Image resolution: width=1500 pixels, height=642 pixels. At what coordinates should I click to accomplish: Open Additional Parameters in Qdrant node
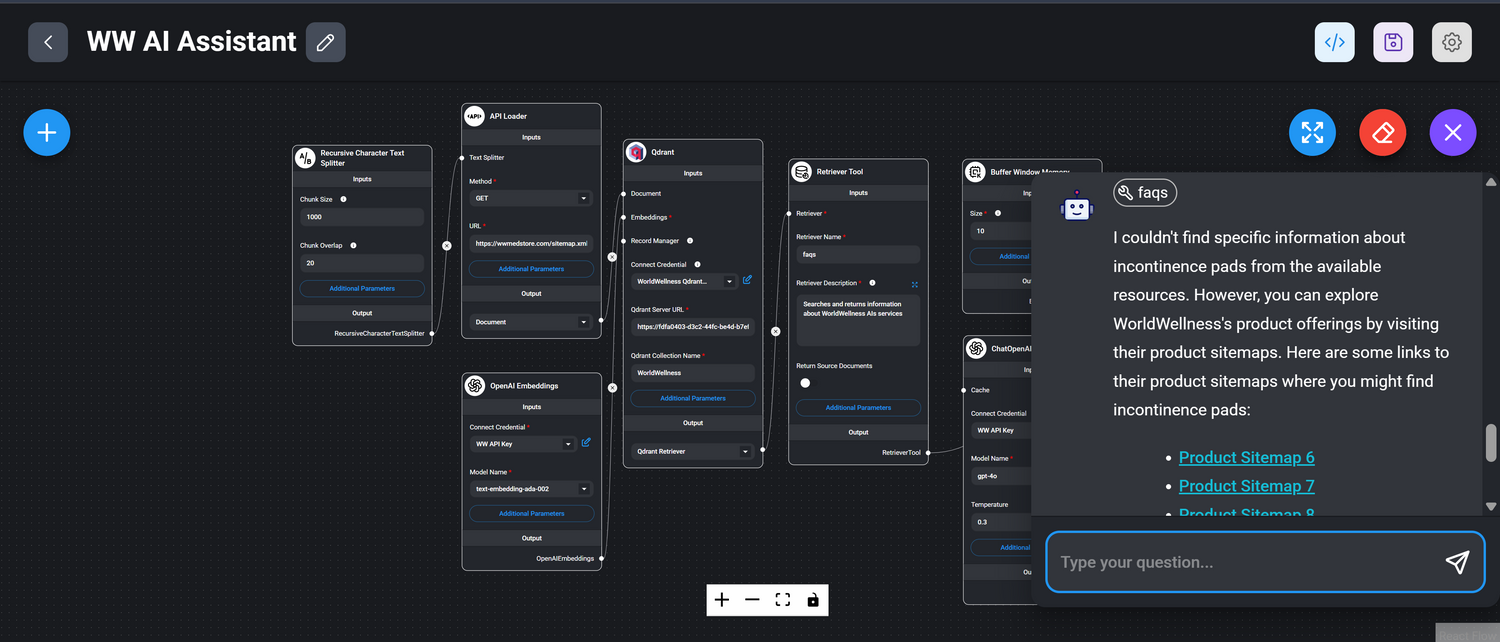692,398
